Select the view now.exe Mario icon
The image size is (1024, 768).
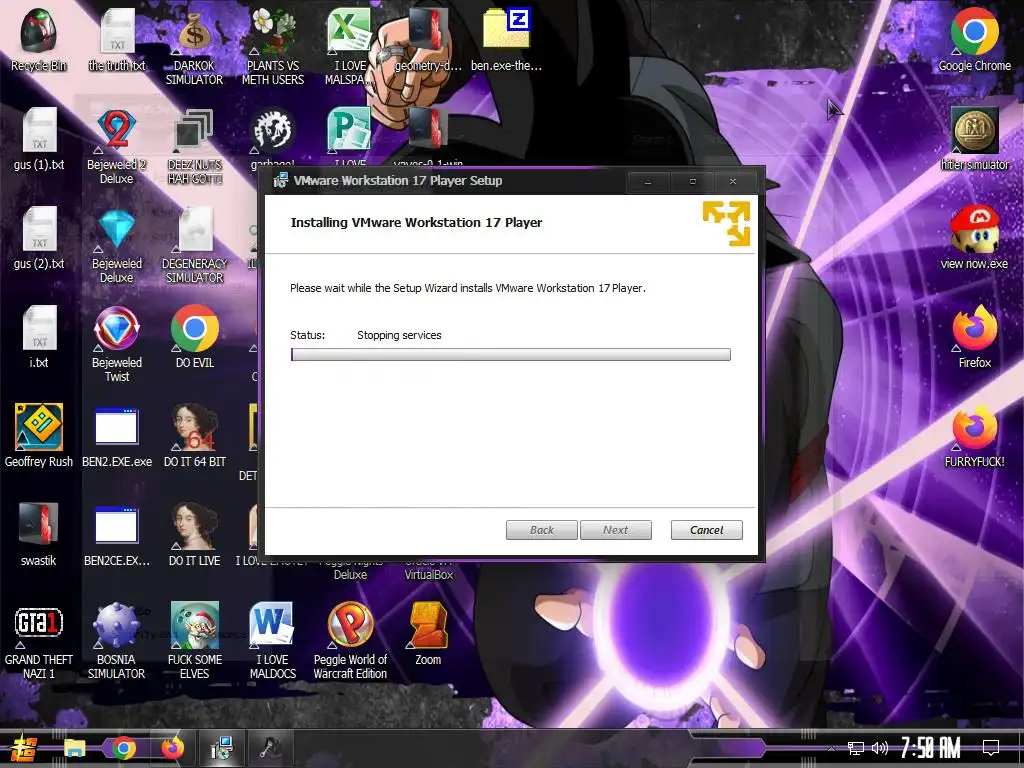tap(974, 238)
